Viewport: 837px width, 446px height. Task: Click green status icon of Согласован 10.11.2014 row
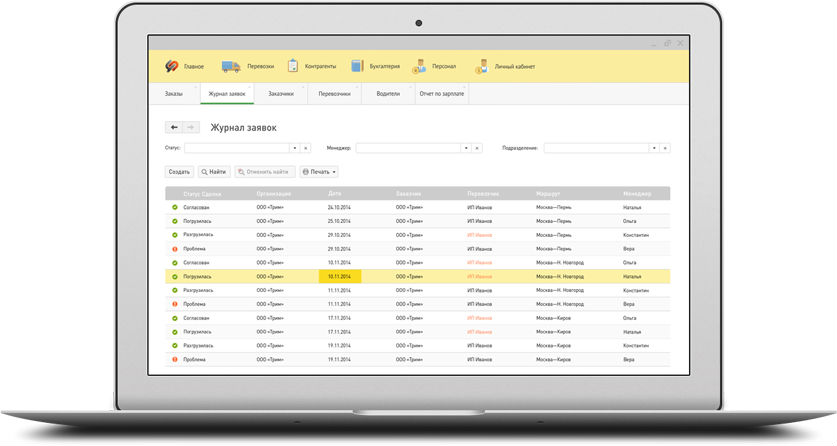pyautogui.click(x=175, y=262)
